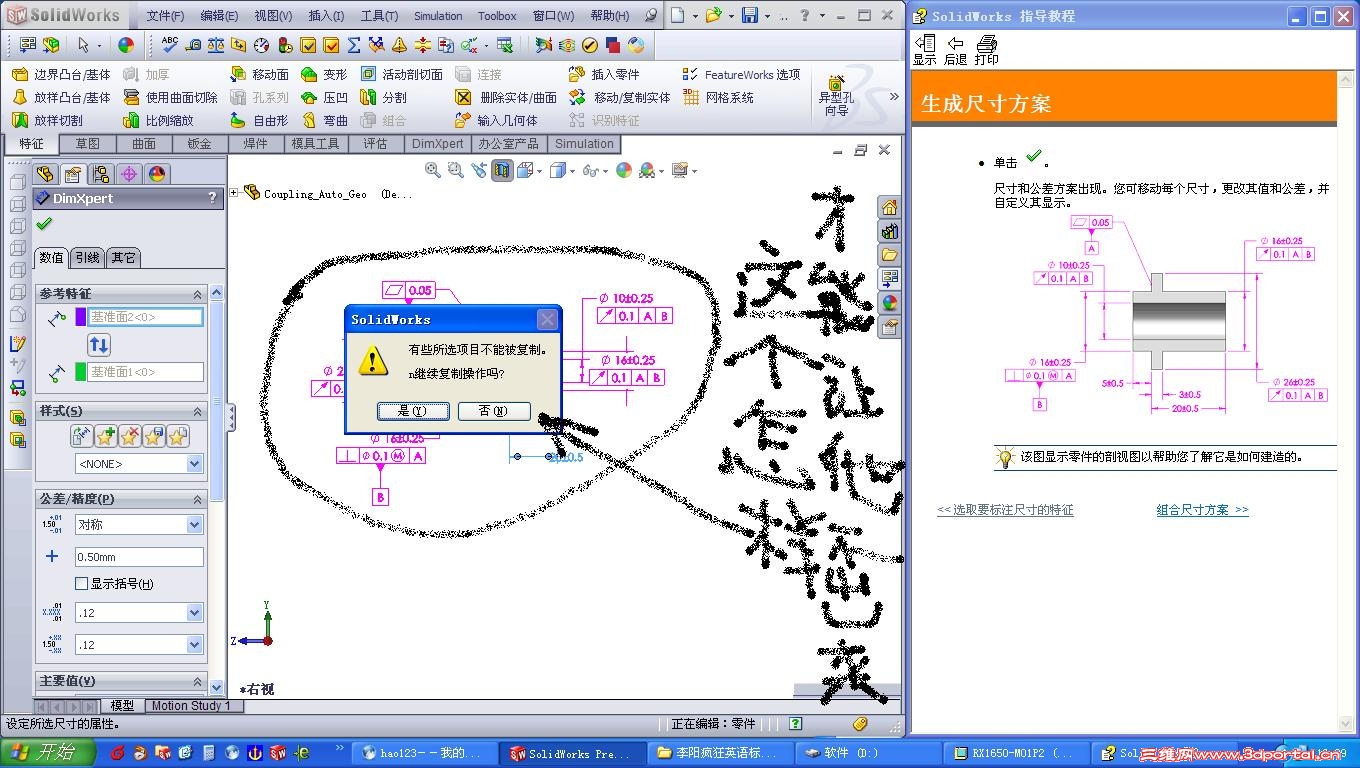Click the Back (后退) icon in tutorial window
The height and width of the screenshot is (768, 1360).
coord(956,50)
